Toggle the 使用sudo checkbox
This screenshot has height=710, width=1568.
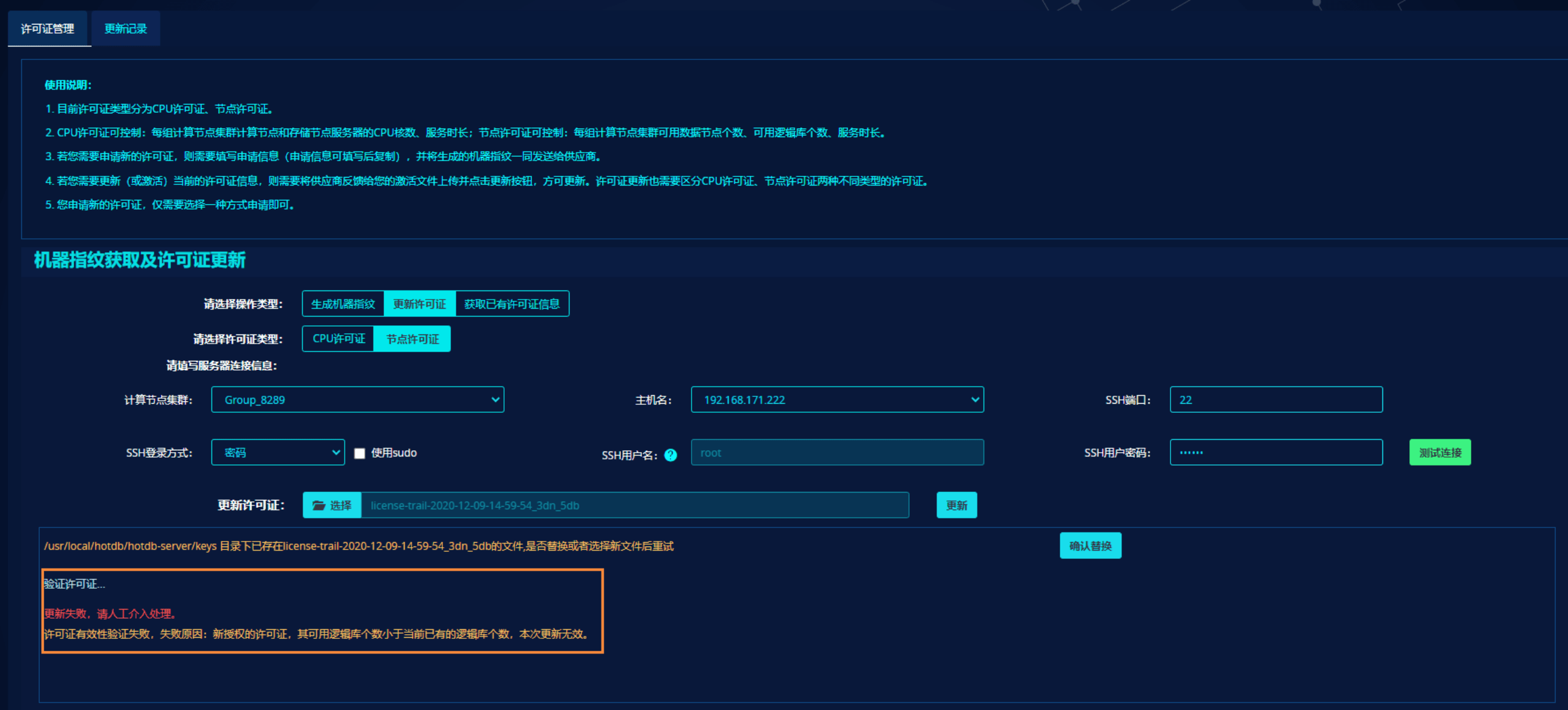click(x=360, y=453)
